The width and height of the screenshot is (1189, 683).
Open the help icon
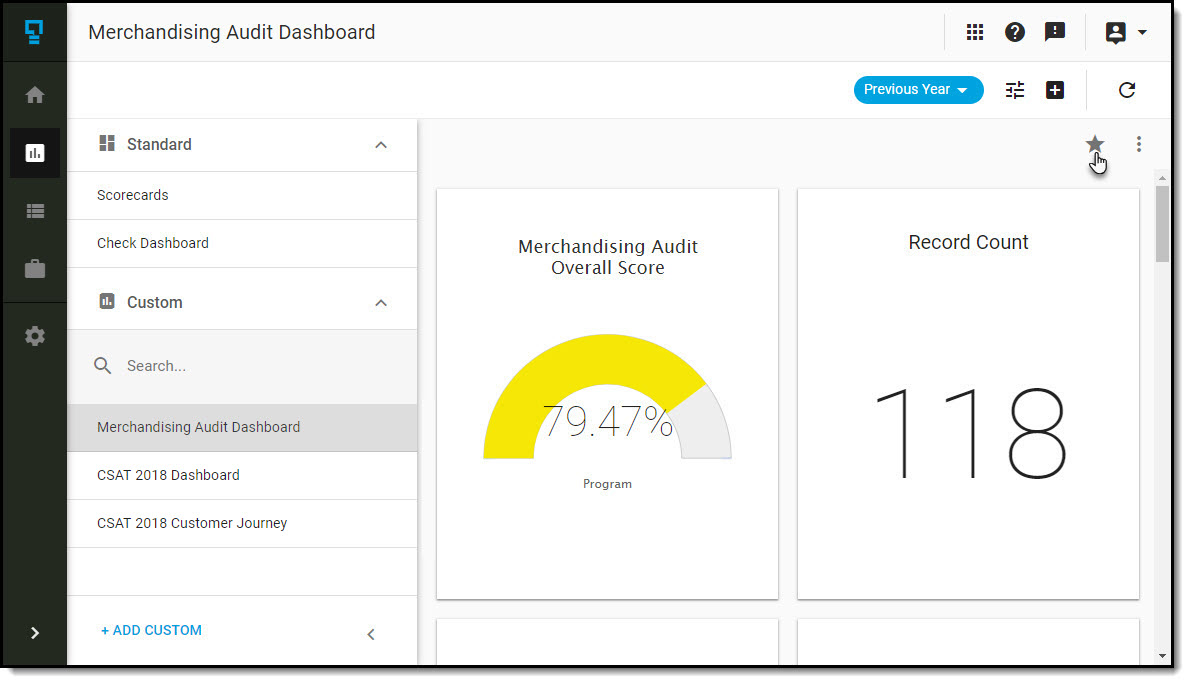(x=1015, y=31)
